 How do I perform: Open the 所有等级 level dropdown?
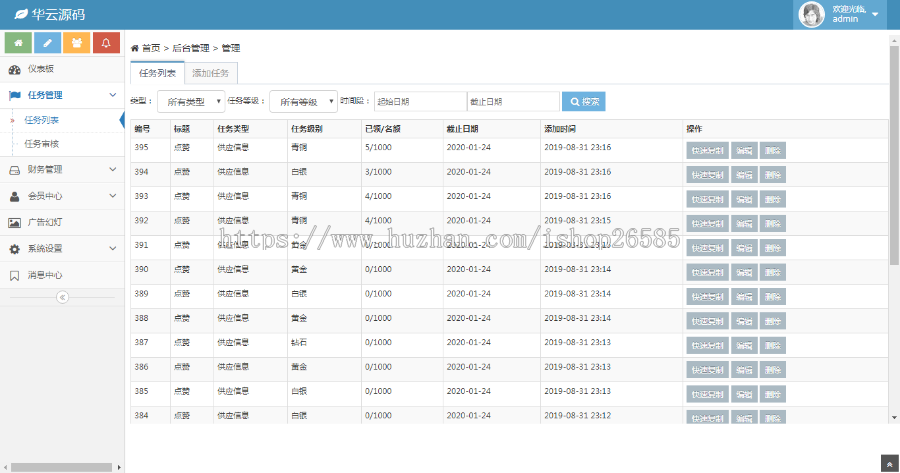[x=303, y=102]
